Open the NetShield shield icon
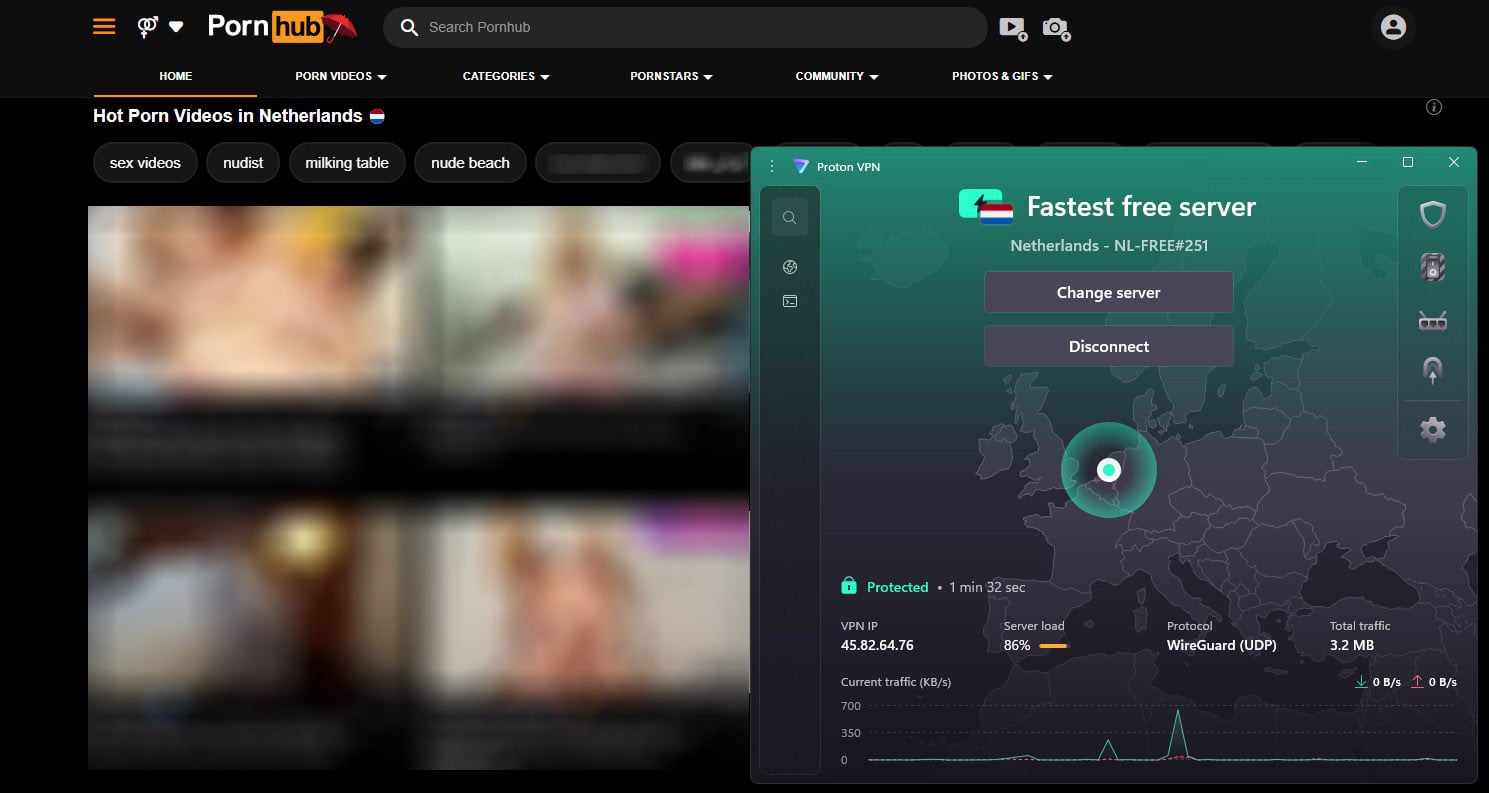Screen dimensions: 1489x793 pyautogui.click(x=1433, y=214)
